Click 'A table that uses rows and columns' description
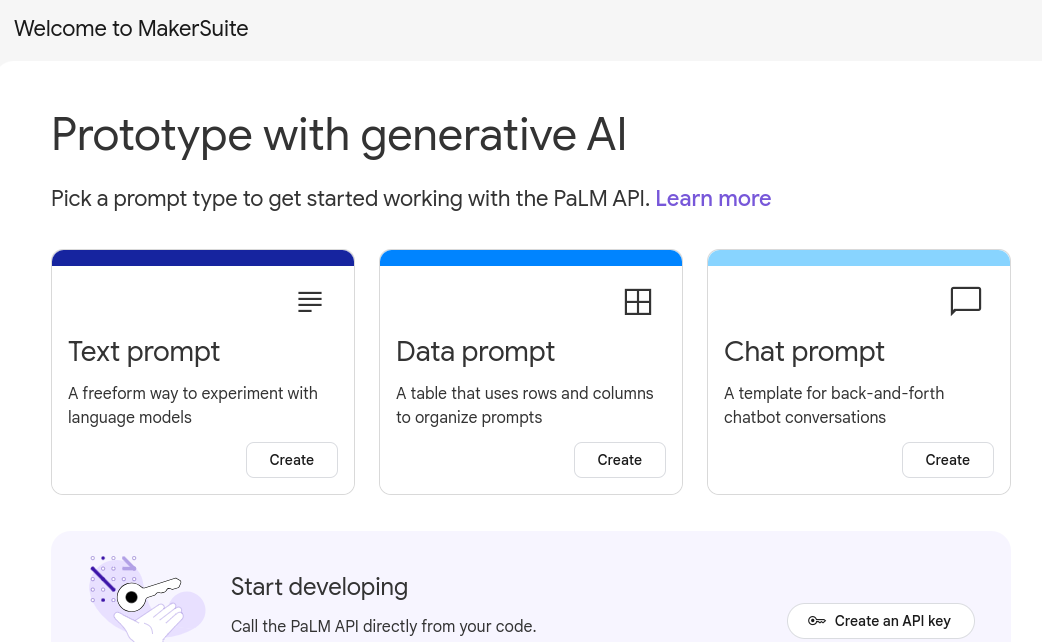 point(525,405)
